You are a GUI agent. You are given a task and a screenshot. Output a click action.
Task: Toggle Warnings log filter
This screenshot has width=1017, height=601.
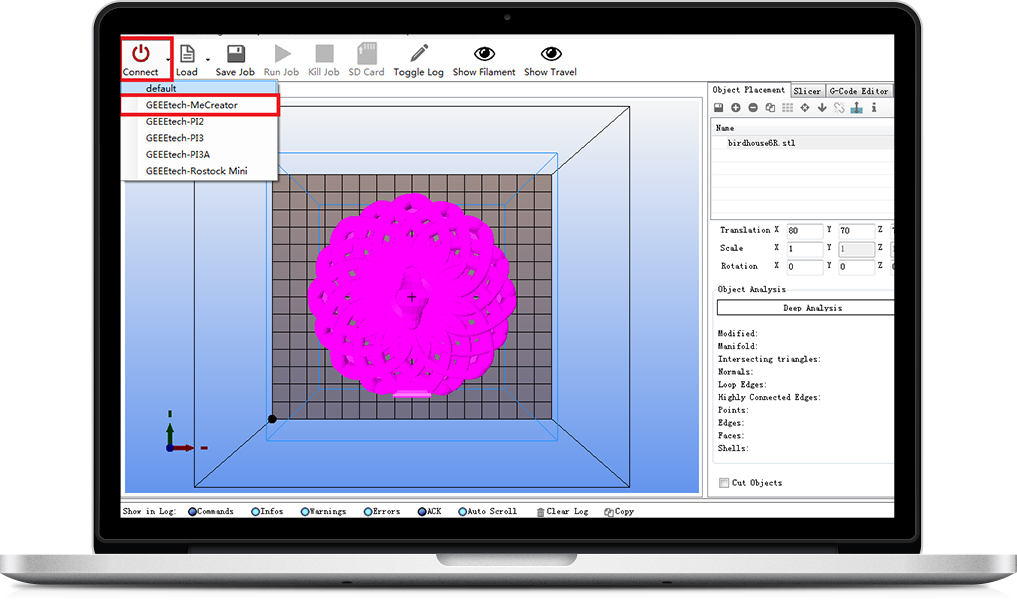pos(324,512)
